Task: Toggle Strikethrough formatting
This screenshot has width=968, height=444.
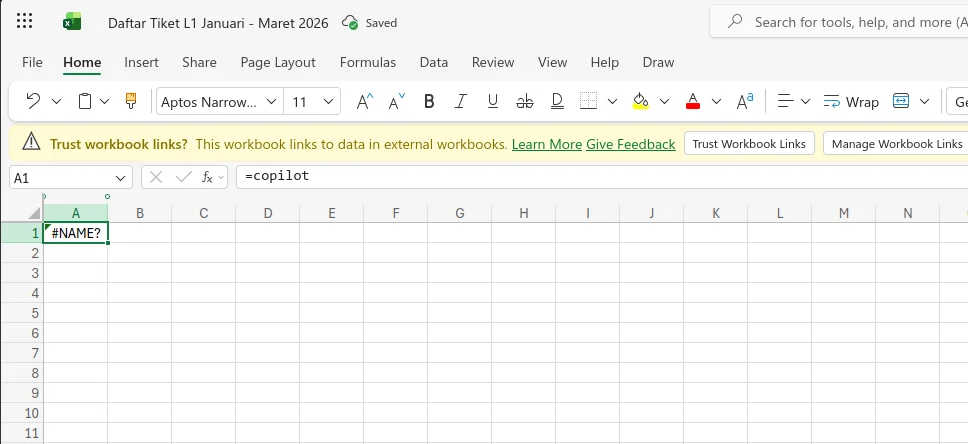Action: 525,101
